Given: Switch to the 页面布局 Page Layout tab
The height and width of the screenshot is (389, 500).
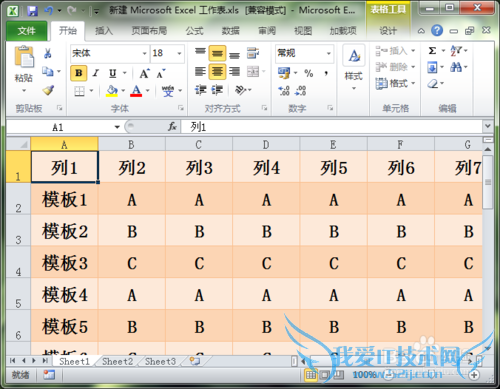Looking at the screenshot, I should point(149,31).
